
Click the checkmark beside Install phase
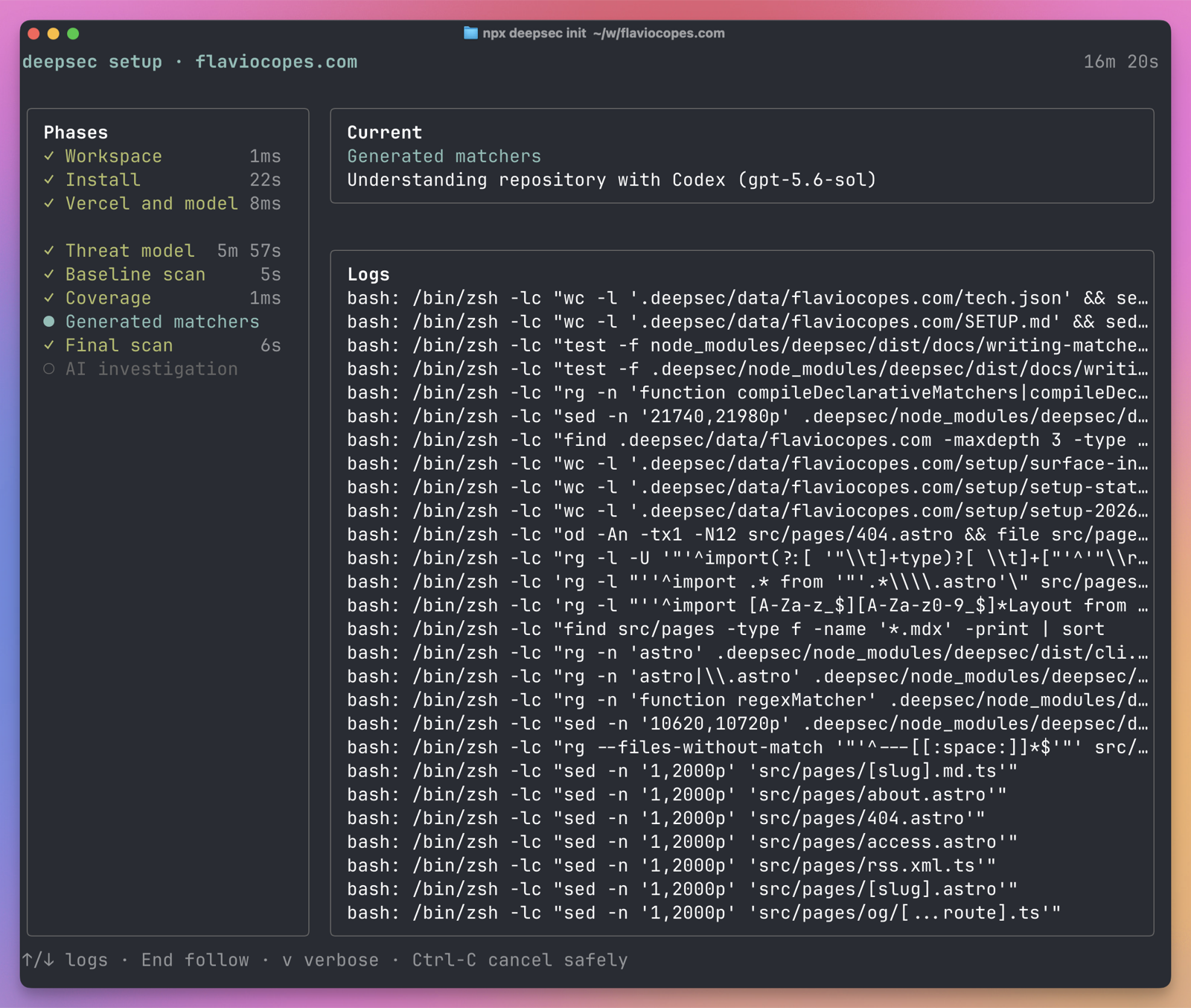49,180
